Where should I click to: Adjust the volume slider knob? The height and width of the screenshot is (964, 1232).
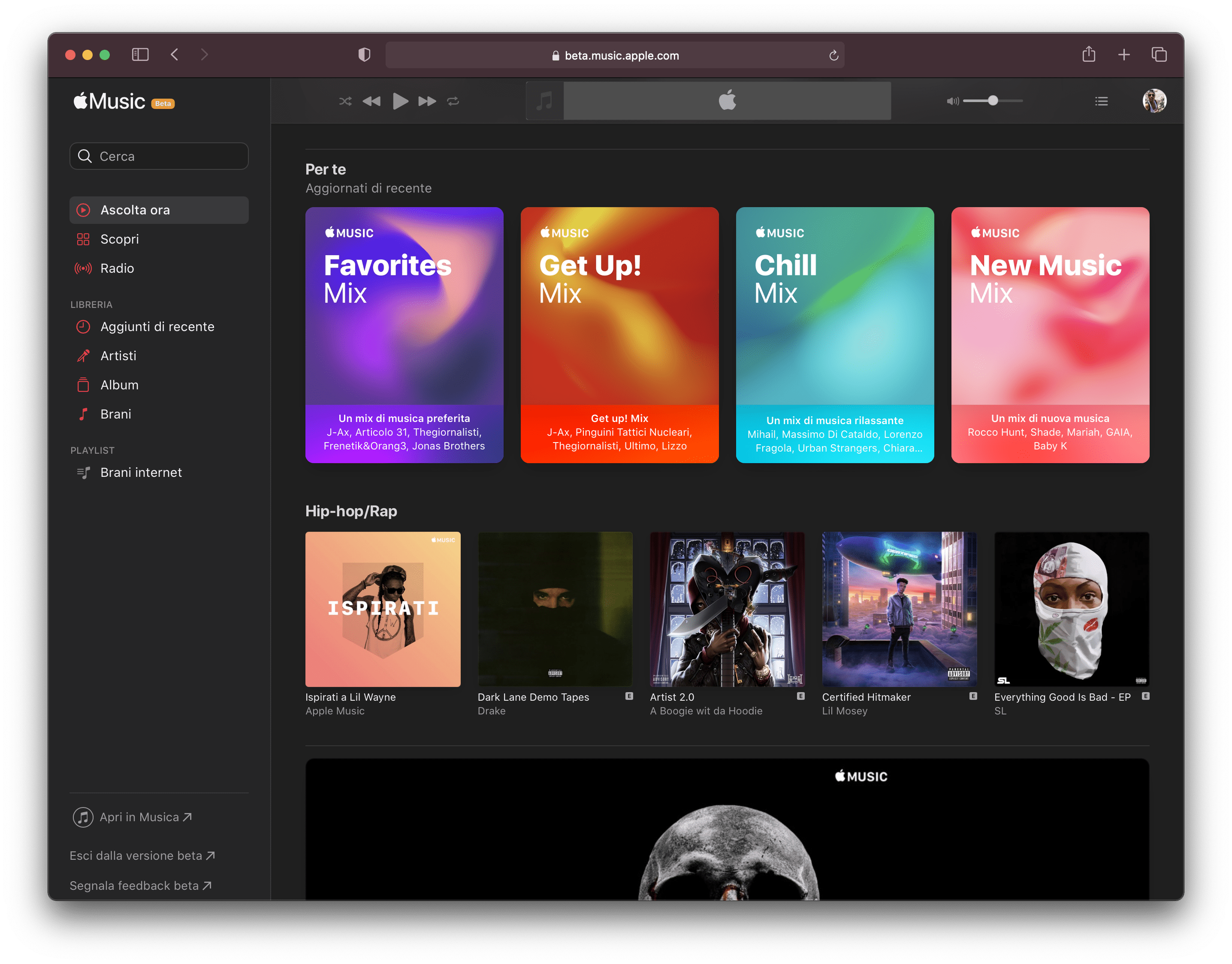coord(993,100)
